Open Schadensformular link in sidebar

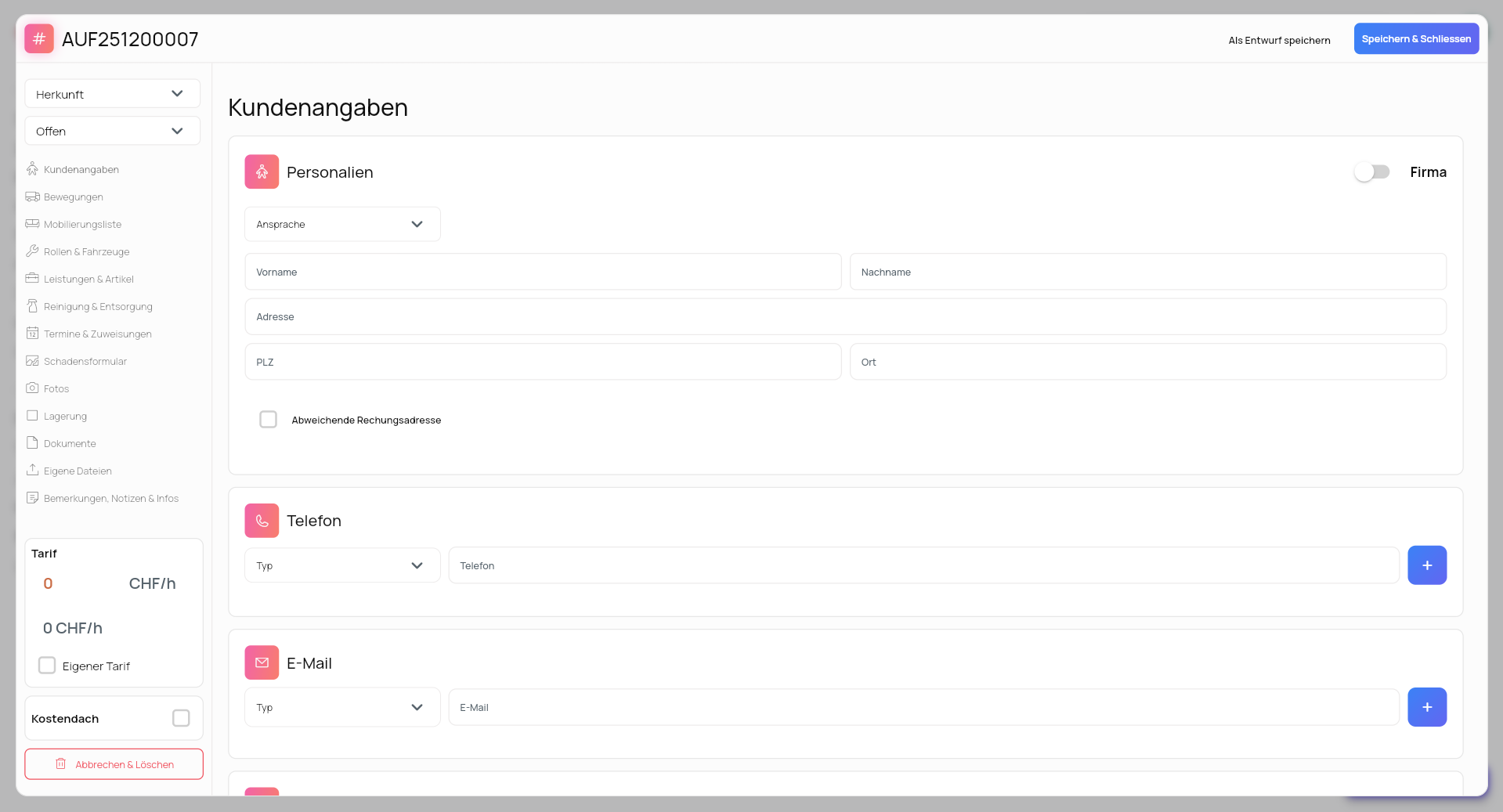(x=85, y=362)
